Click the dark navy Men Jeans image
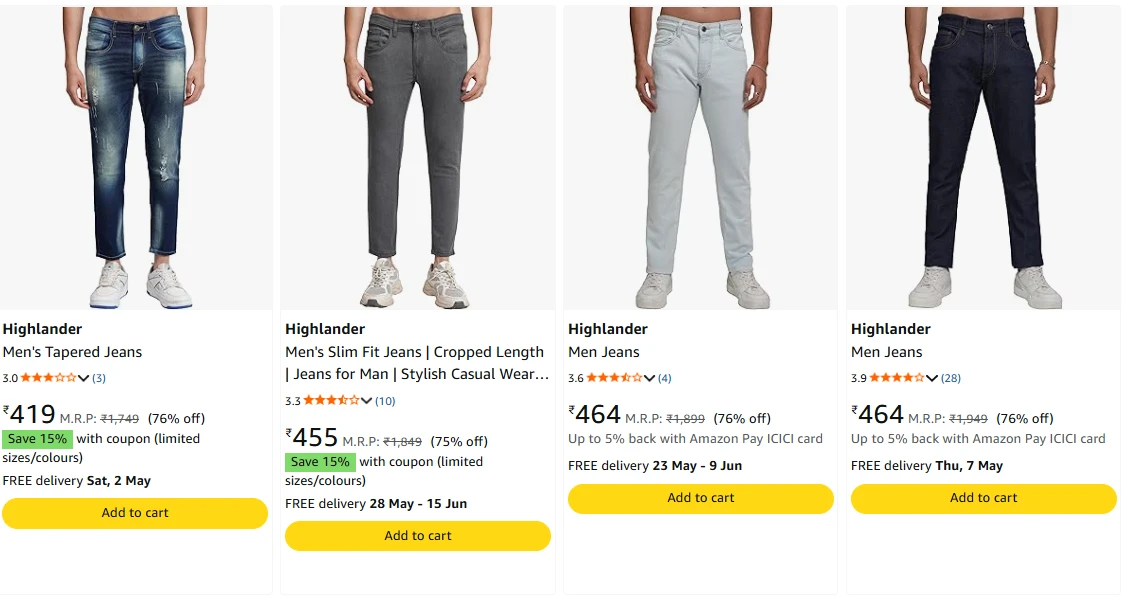1126x602 pixels. pyautogui.click(x=983, y=157)
